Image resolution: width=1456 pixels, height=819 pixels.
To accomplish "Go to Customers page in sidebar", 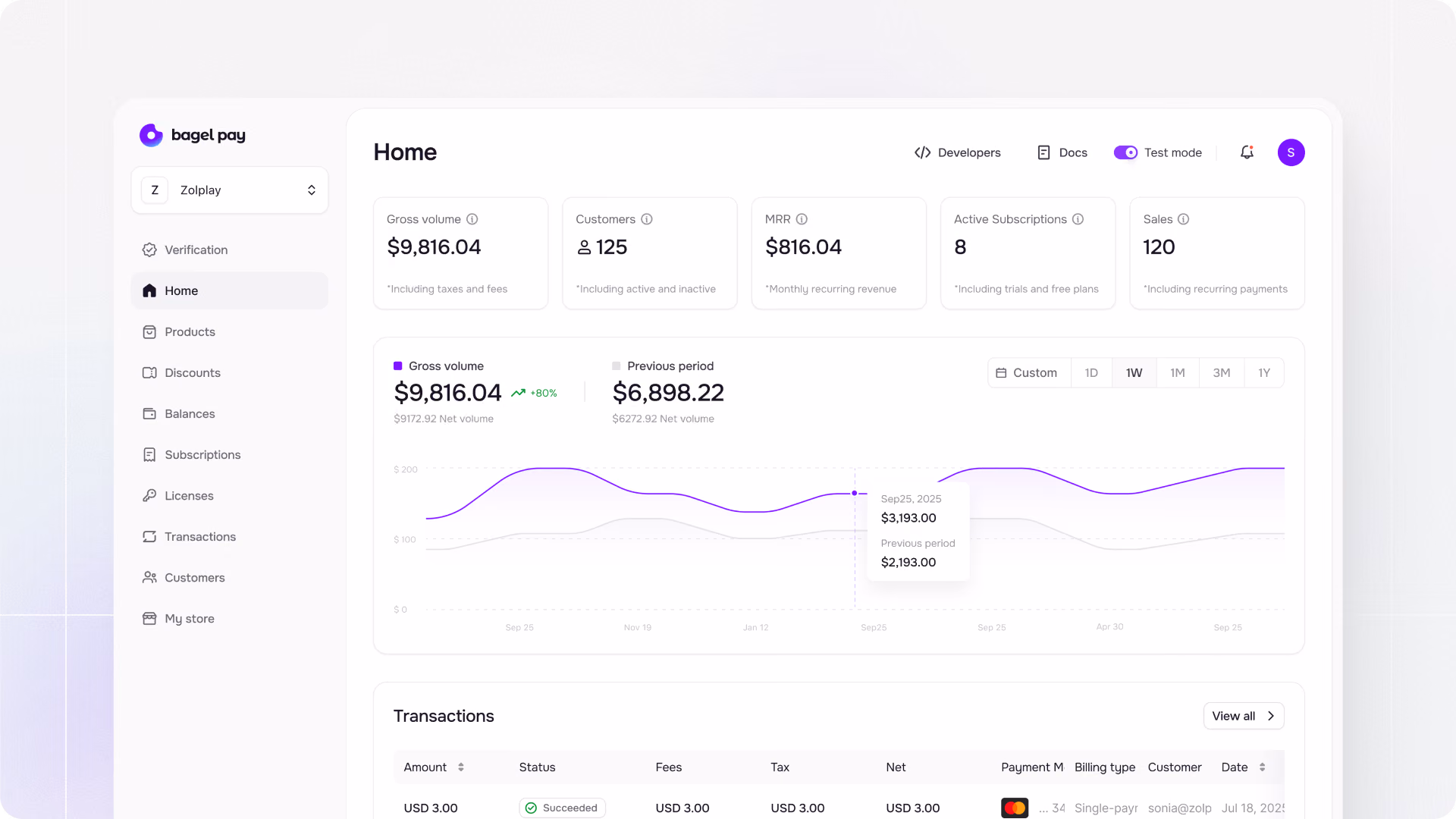I will point(230,577).
